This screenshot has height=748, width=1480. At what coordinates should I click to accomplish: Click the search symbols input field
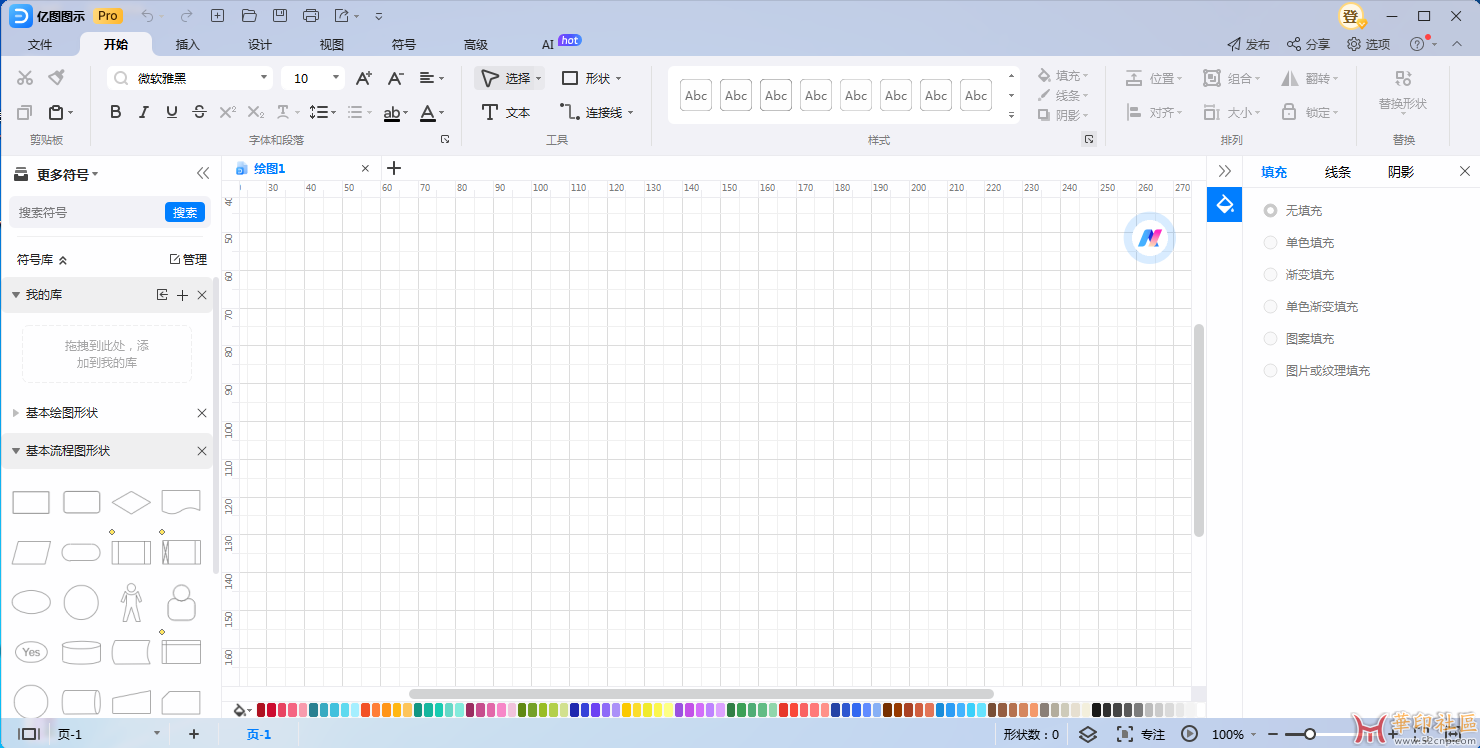coord(88,212)
